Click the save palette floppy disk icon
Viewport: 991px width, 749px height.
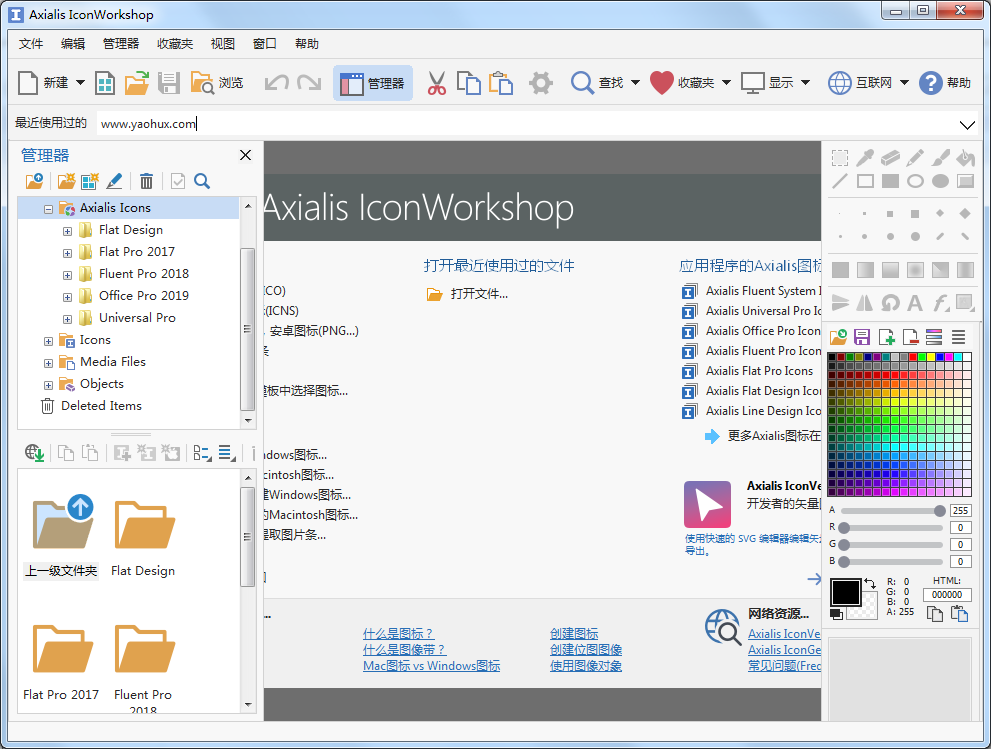point(862,338)
